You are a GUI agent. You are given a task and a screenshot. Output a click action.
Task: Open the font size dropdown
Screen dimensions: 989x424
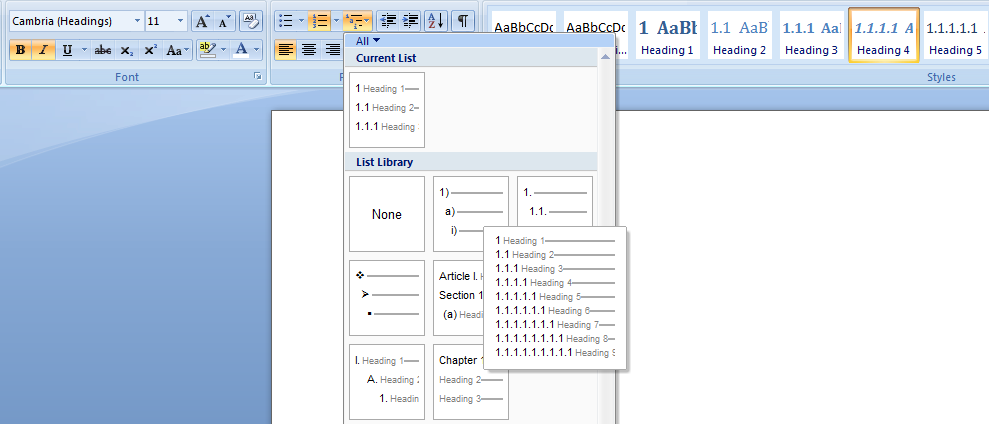[x=180, y=21]
